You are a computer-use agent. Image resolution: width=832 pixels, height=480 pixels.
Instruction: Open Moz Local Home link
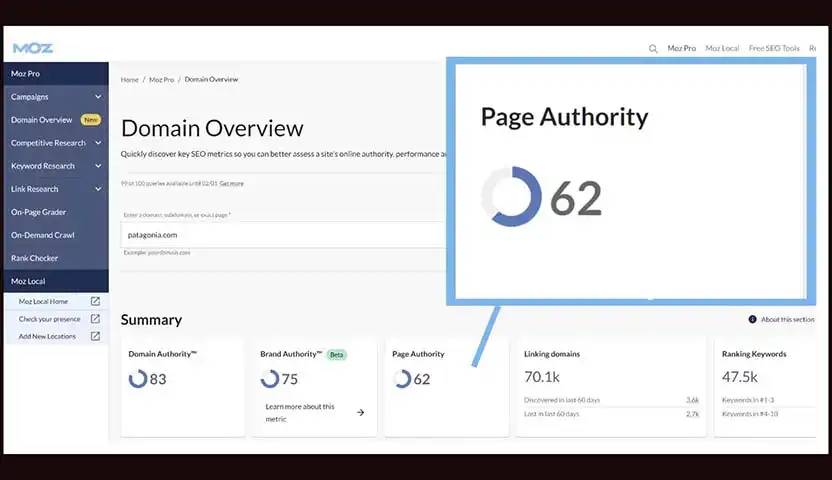(x=43, y=301)
